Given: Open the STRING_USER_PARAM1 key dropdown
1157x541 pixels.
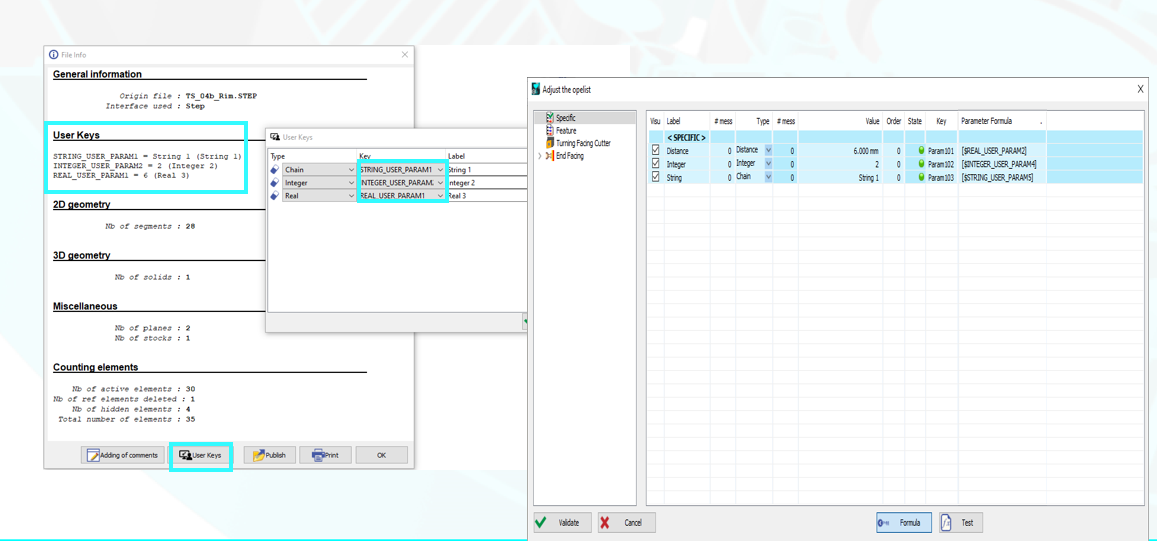Looking at the screenshot, I should pyautogui.click(x=440, y=170).
